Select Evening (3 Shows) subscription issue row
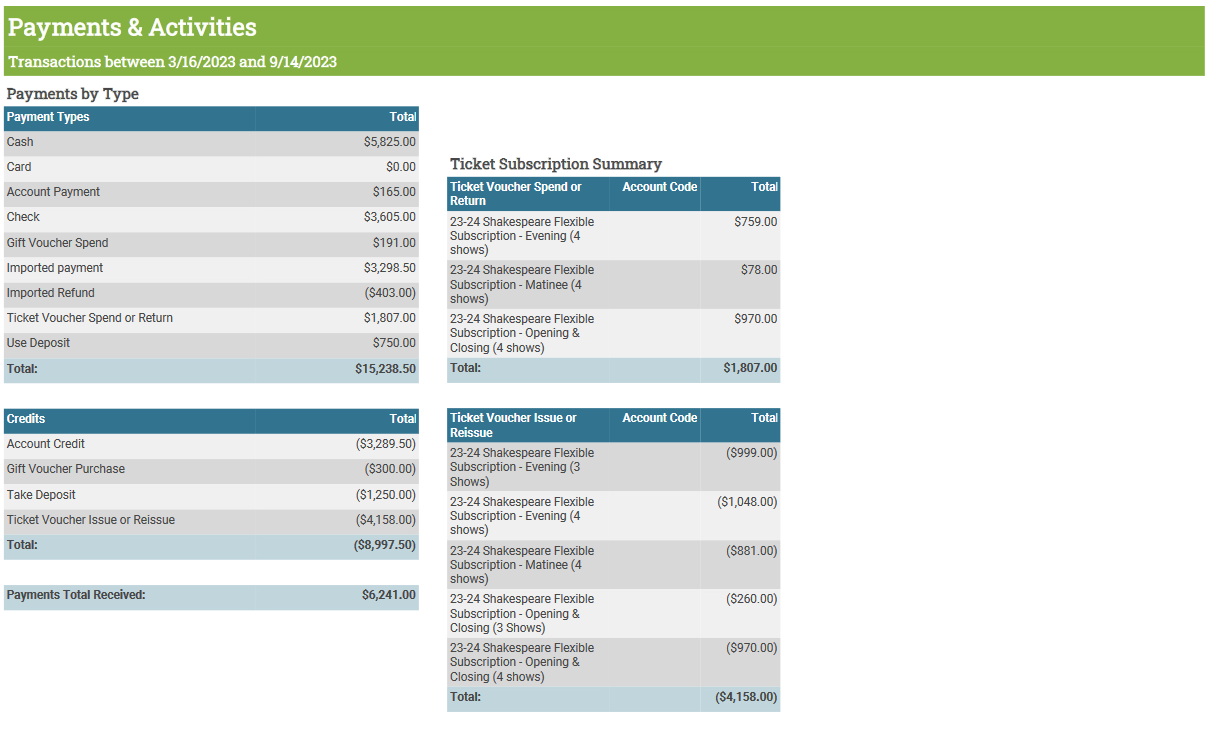 614,467
